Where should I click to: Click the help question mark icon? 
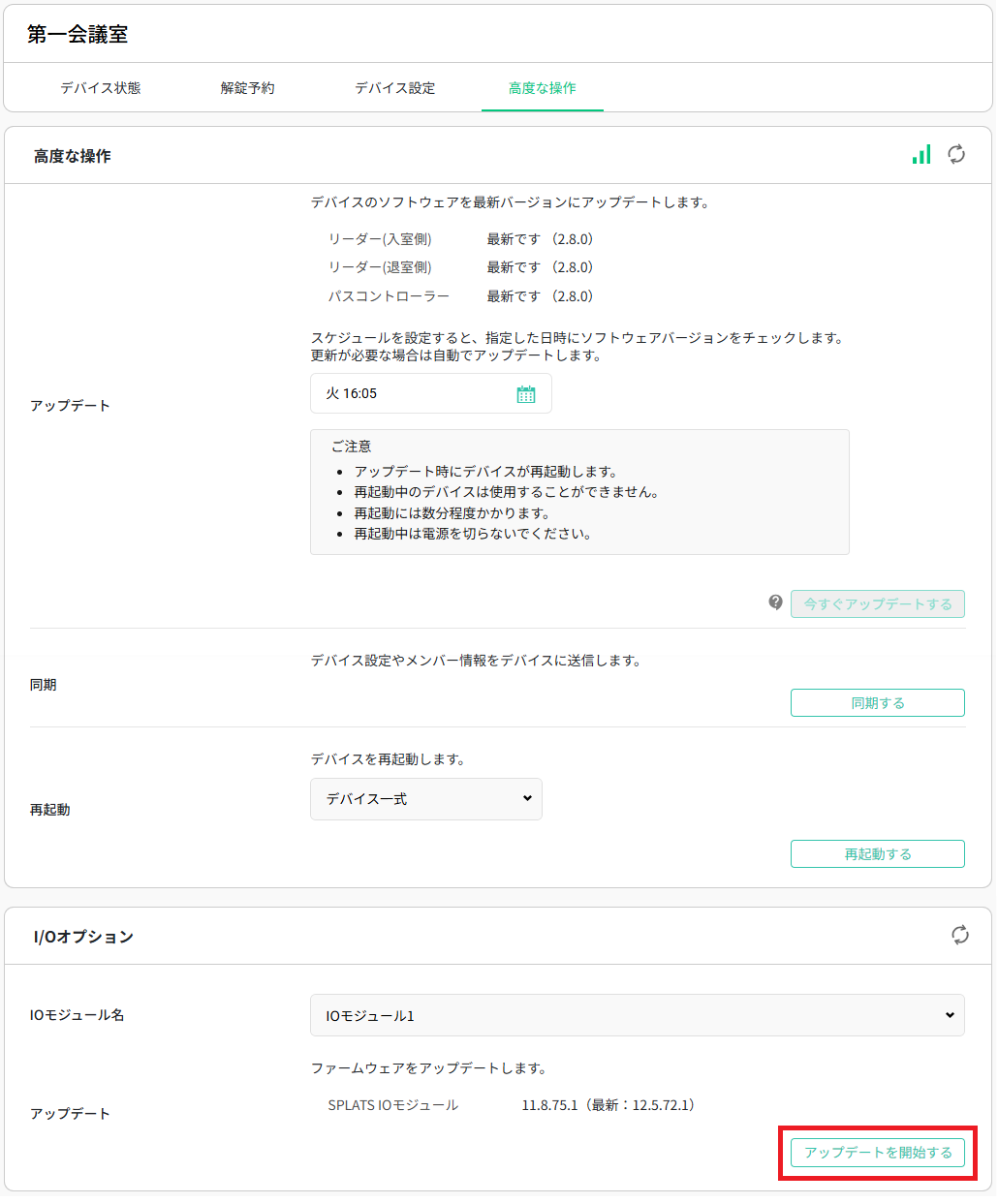tap(774, 602)
